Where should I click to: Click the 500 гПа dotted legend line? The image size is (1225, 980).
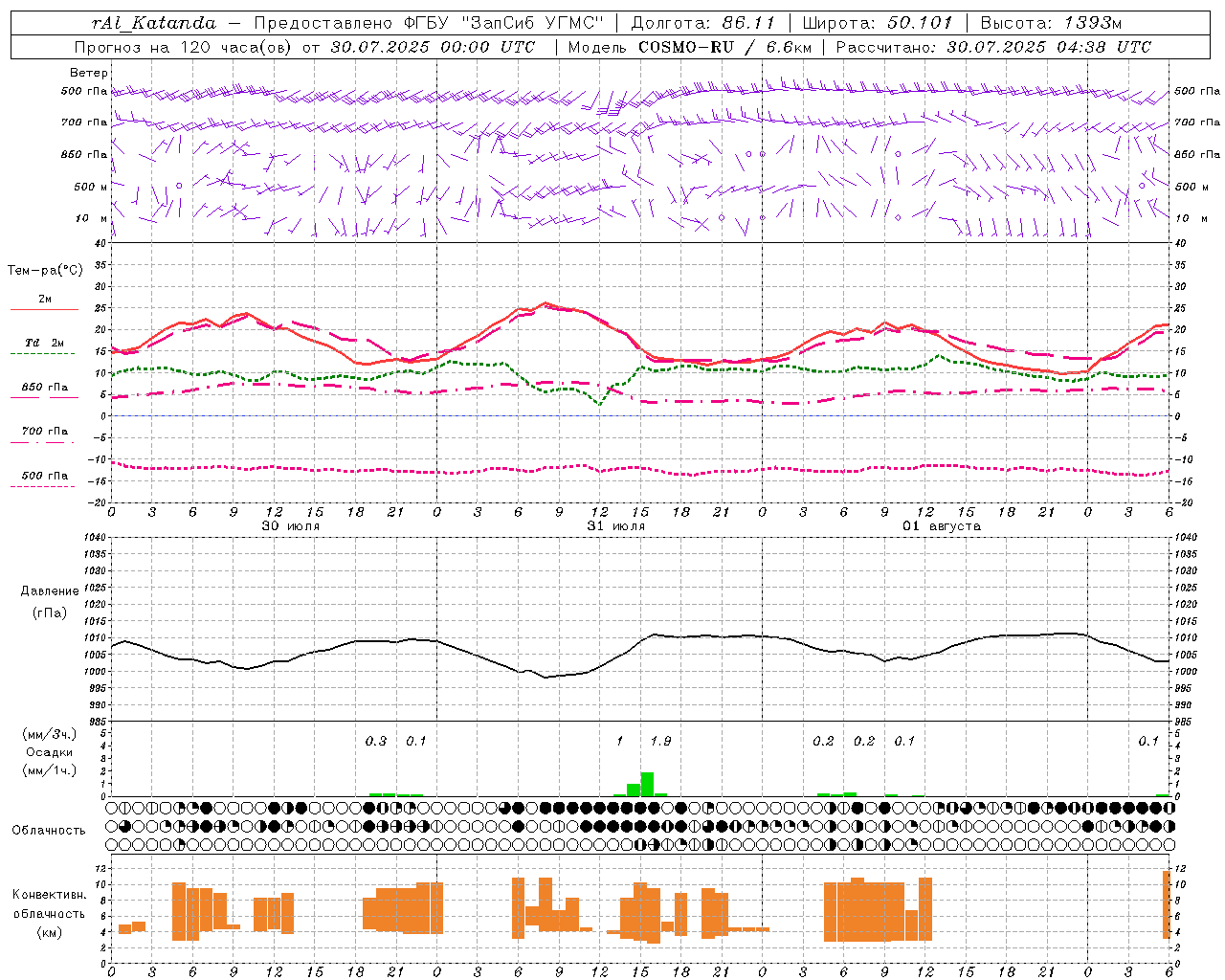tap(42, 486)
